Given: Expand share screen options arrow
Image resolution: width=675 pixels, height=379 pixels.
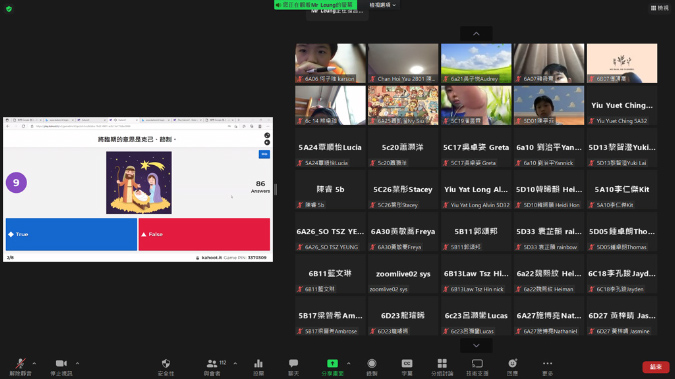Looking at the screenshot, I should (348, 363).
